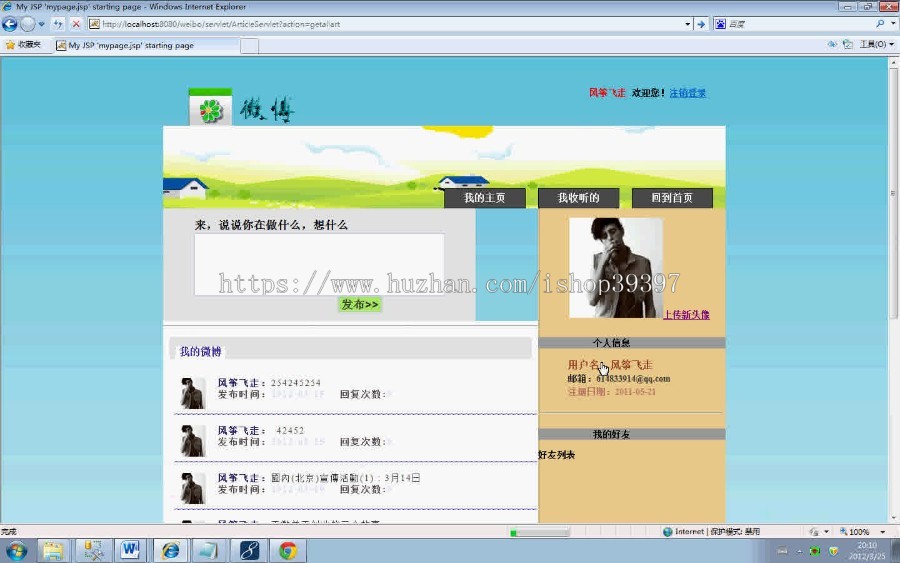Click the large profile photo

point(615,267)
